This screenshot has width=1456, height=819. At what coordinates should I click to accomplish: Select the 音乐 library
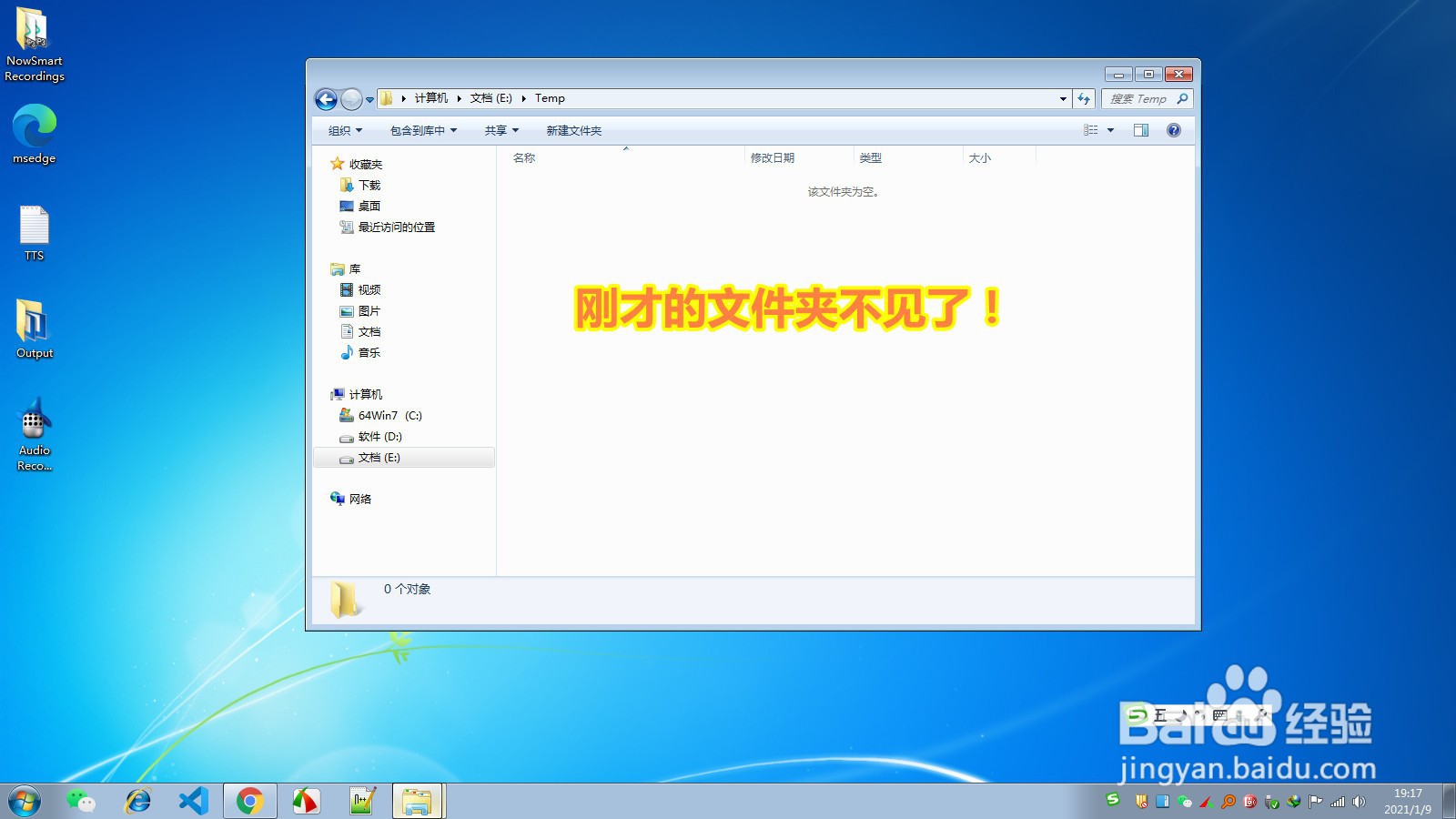tap(368, 353)
